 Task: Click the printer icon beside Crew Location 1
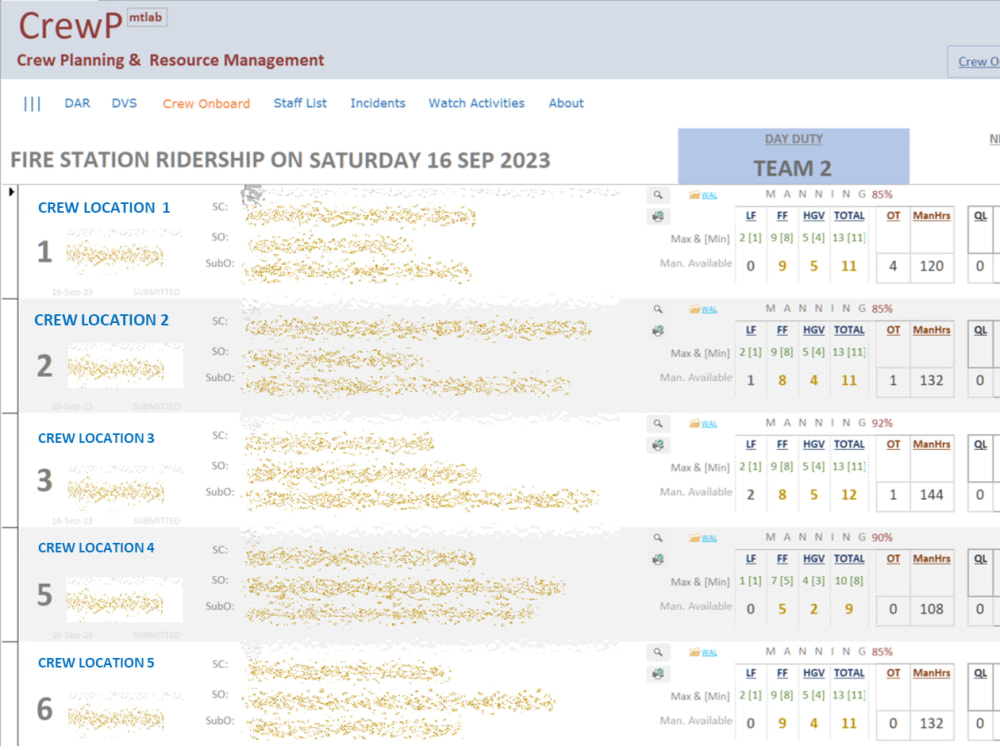point(657,215)
